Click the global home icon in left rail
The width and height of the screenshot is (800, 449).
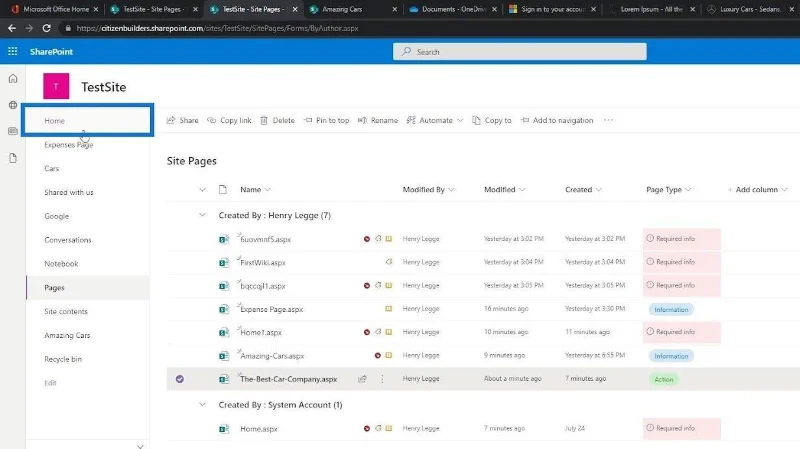click(x=13, y=79)
